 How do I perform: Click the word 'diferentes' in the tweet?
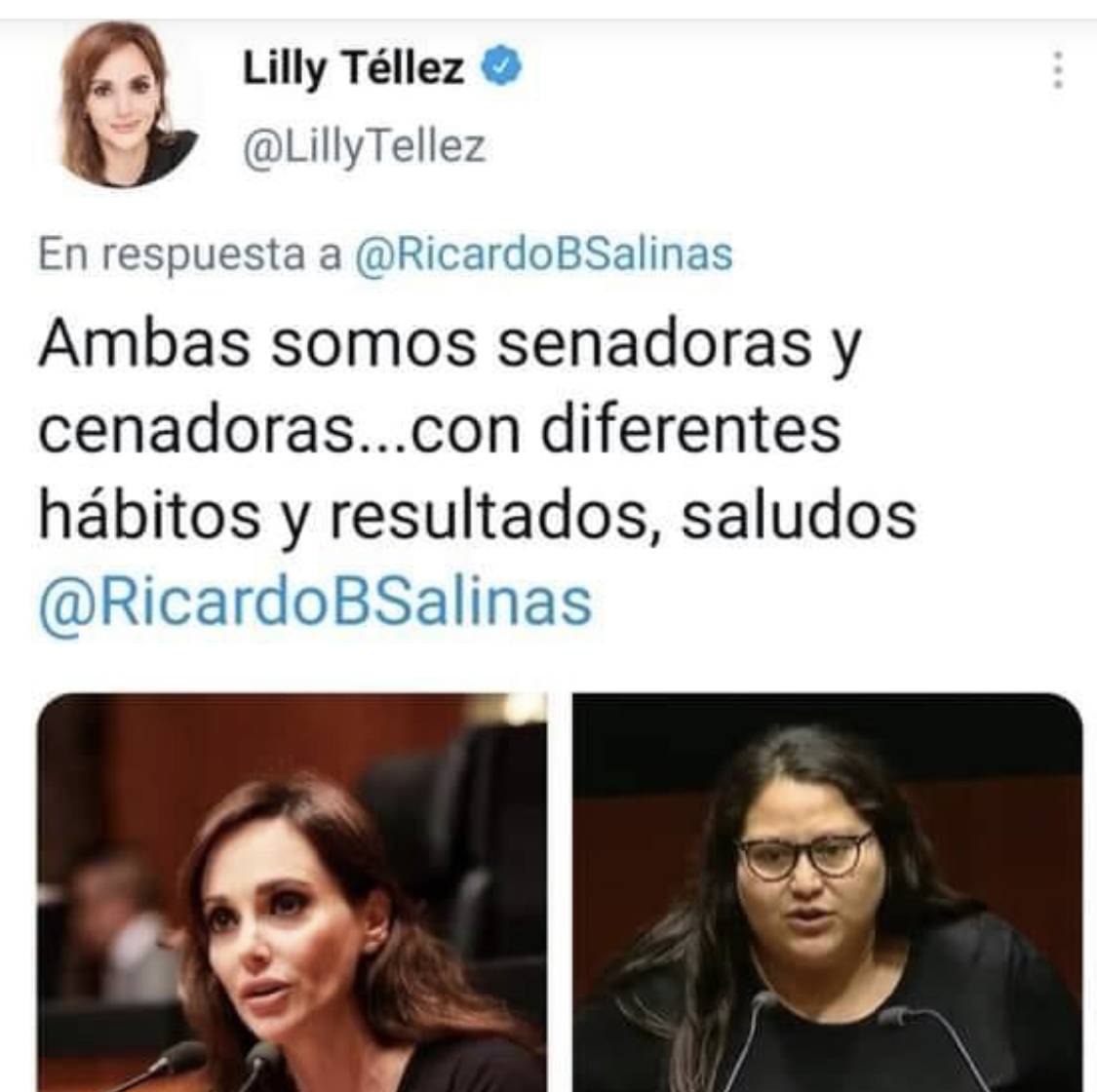click(x=690, y=430)
